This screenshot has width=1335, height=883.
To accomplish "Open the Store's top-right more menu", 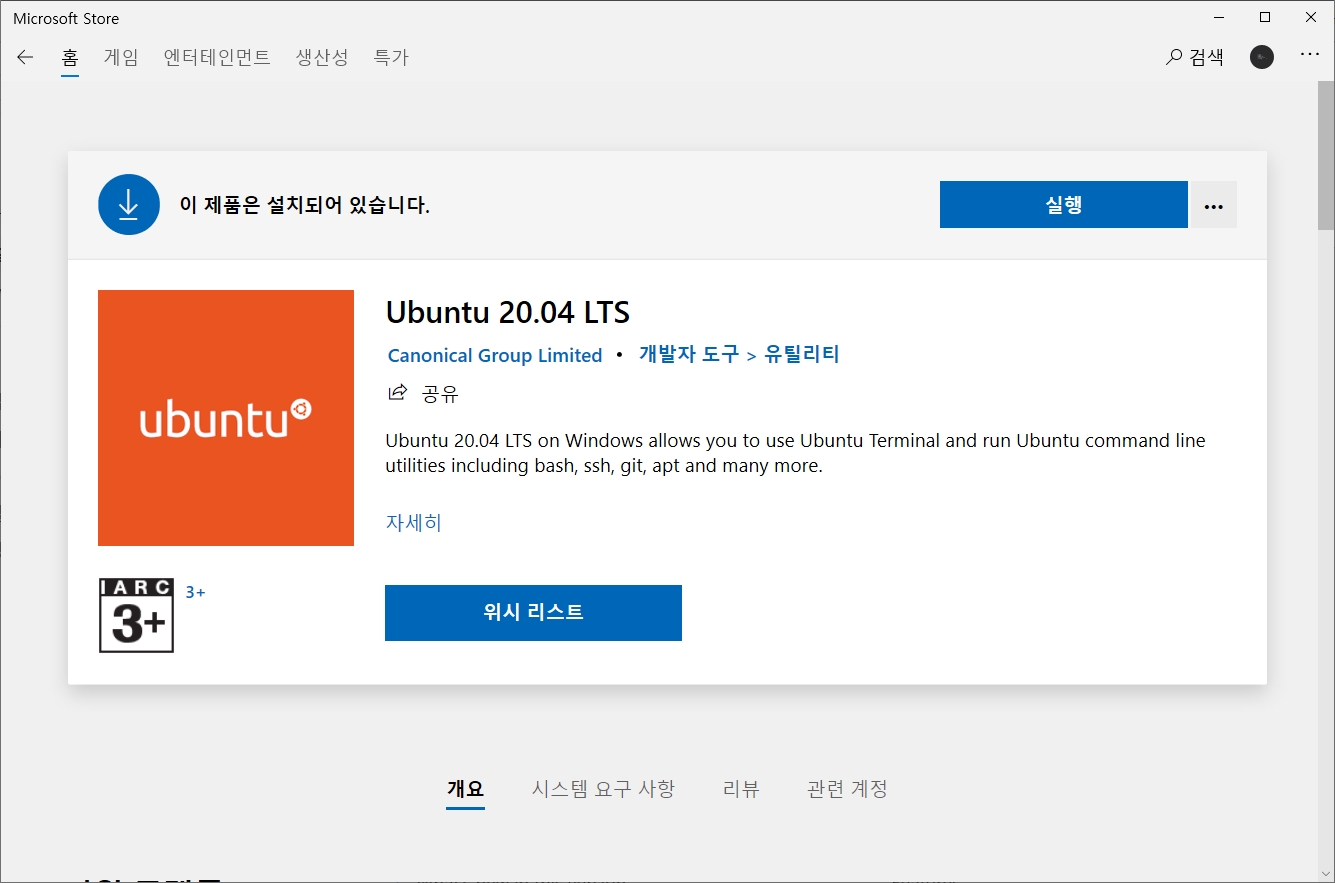I will click(1310, 56).
